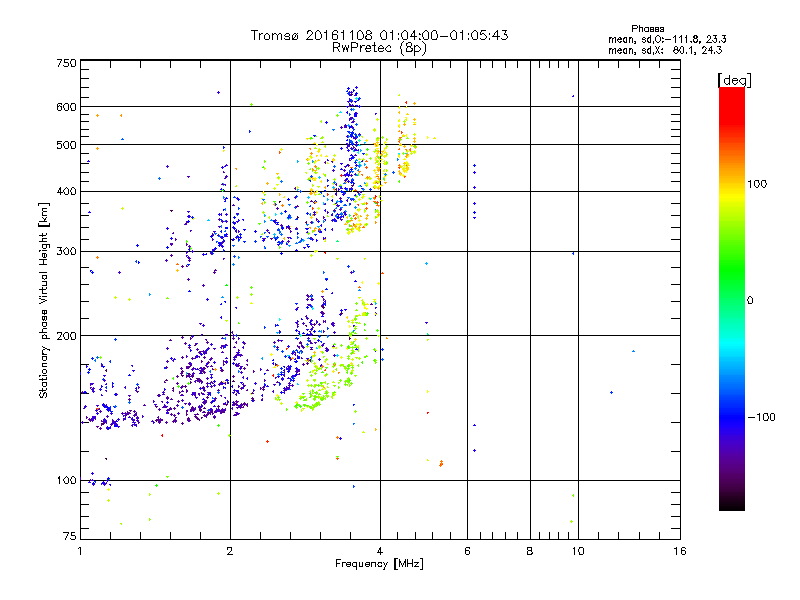800x600 pixels.
Task: Click the plot title 'Tromsø 20161108 01:04:00-01:05:43'
Action: click(x=379, y=35)
